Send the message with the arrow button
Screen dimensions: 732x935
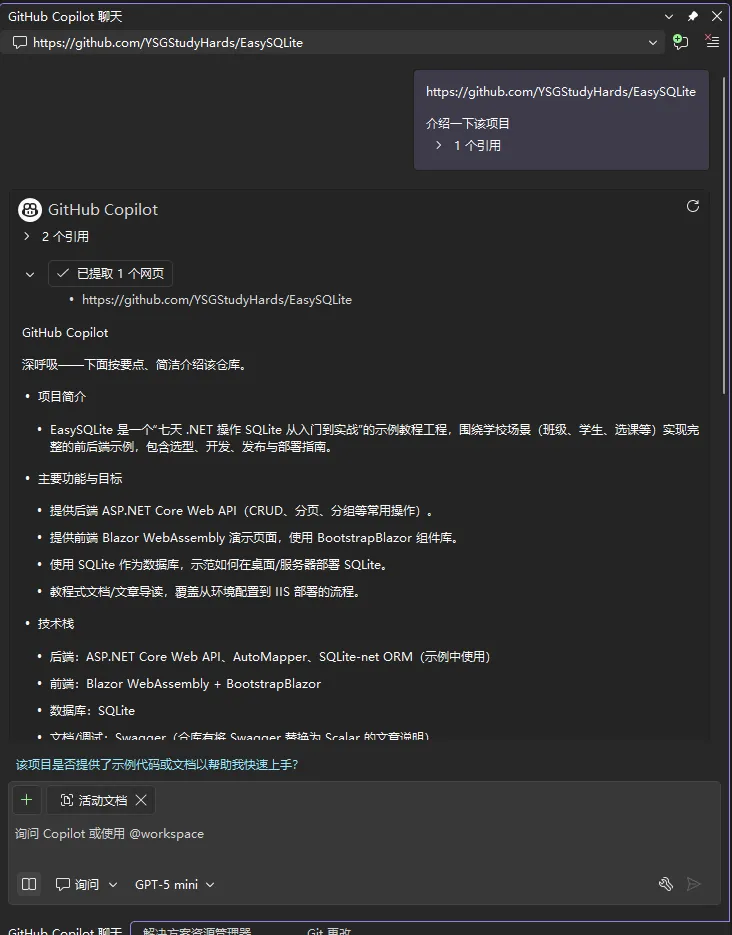[693, 884]
